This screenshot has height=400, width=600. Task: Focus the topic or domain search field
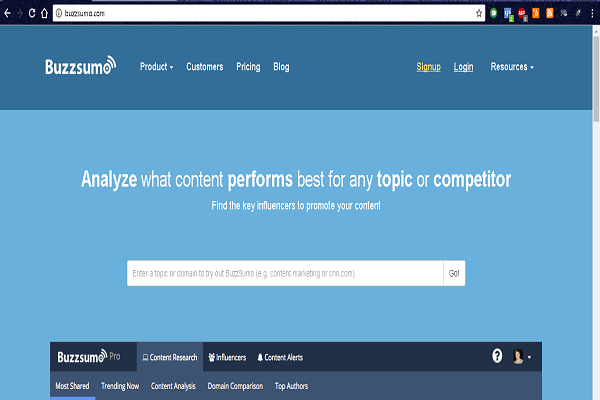[x=285, y=273]
